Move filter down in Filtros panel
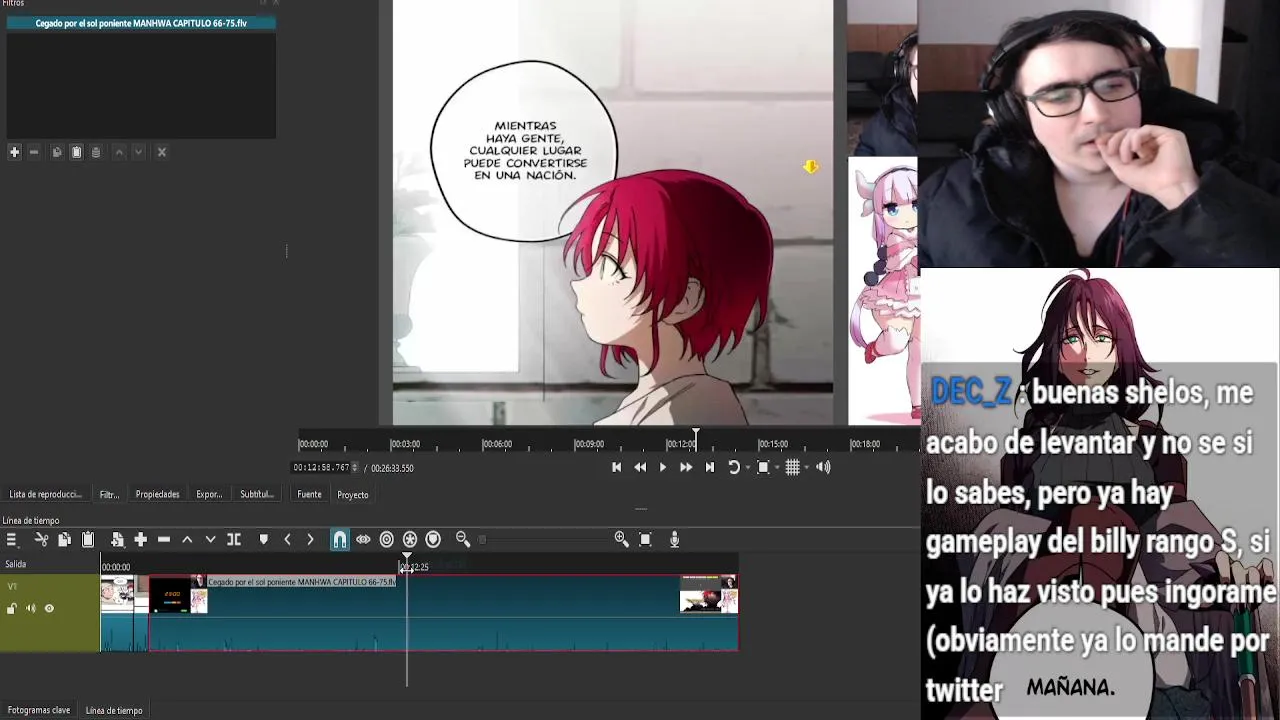This screenshot has width=1280, height=720. pos(138,152)
